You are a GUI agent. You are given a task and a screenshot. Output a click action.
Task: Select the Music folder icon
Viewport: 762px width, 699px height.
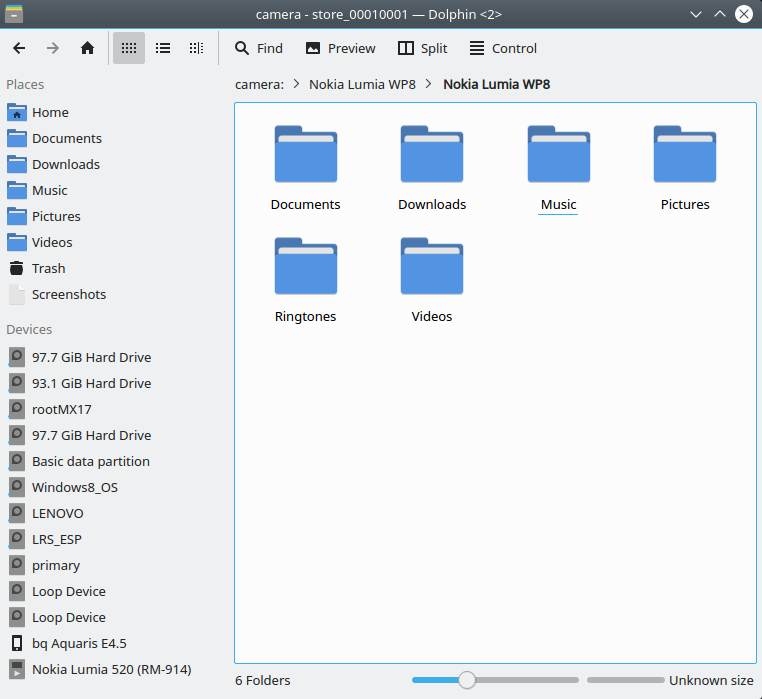click(558, 155)
